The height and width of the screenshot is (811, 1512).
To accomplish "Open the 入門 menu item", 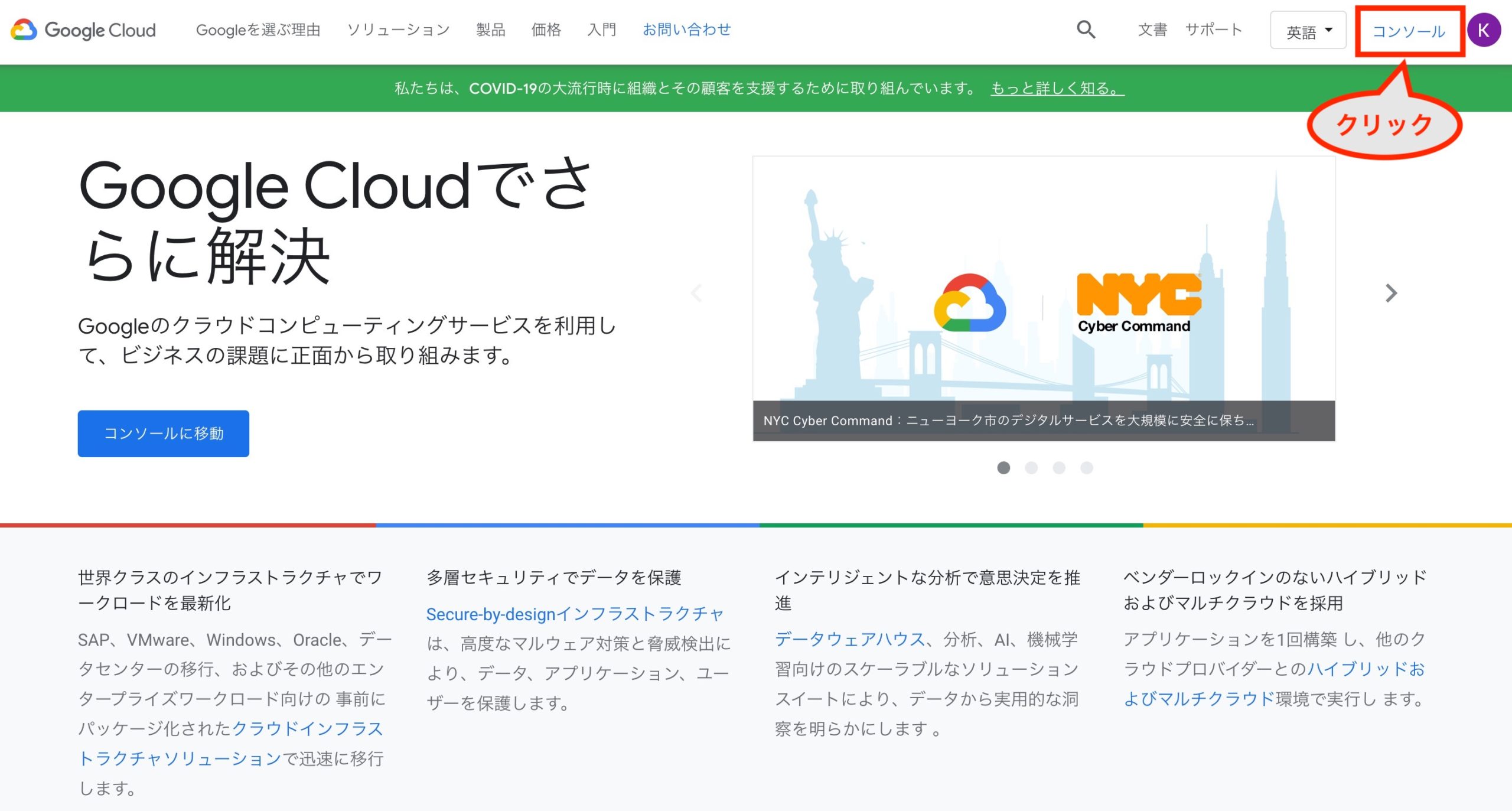I will point(602,30).
